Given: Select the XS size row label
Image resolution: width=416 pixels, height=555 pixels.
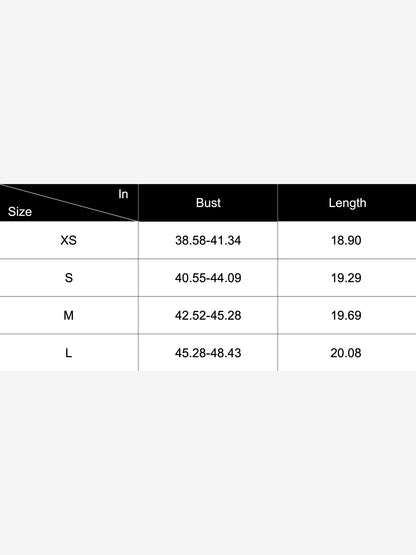Looking at the screenshot, I should [68, 240].
